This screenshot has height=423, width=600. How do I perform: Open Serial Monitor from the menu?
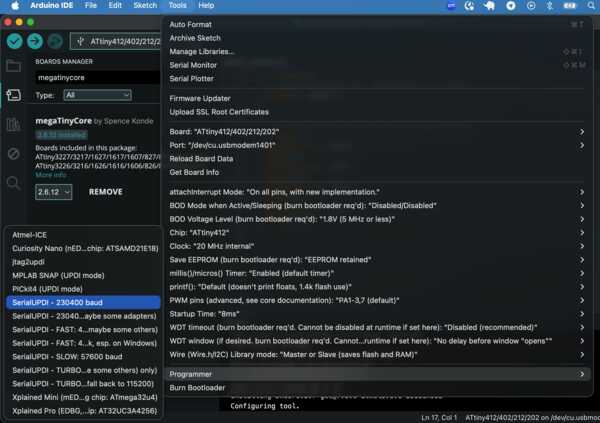[x=377, y=65]
